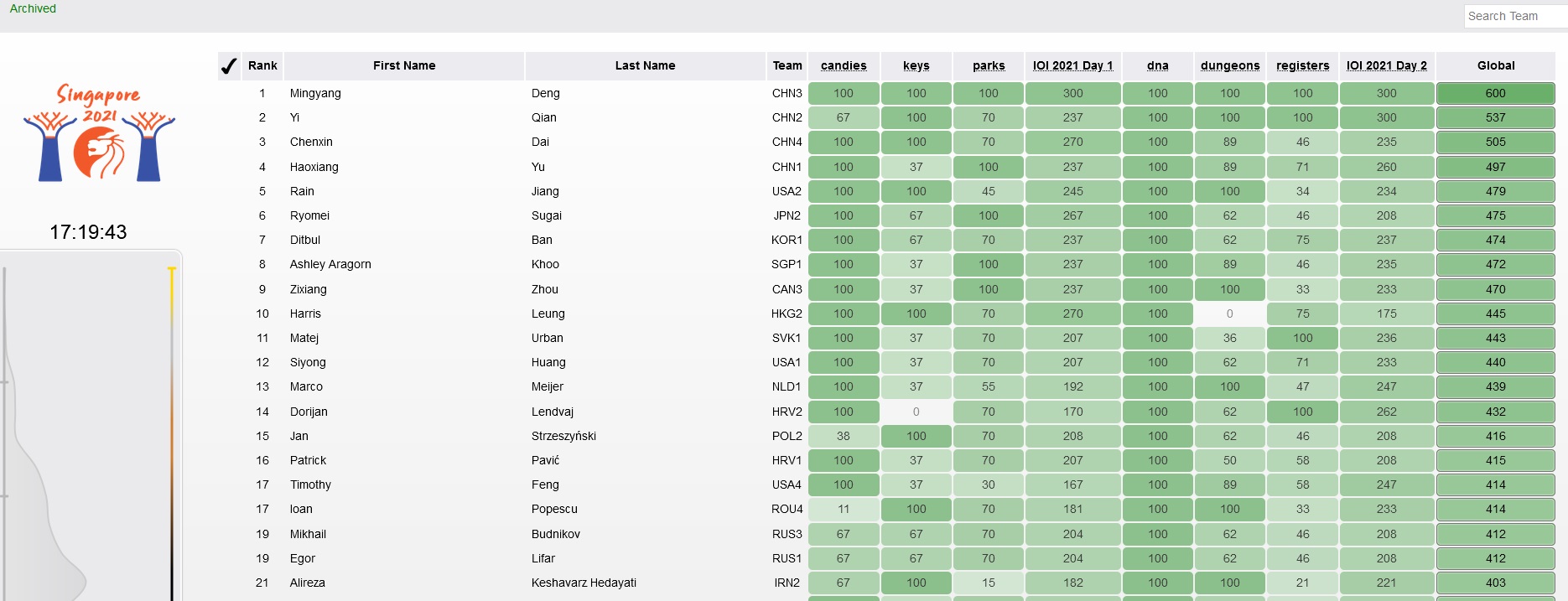Open the IOI 2021 Day 2 header
This screenshot has height=601, width=1568.
(1386, 65)
